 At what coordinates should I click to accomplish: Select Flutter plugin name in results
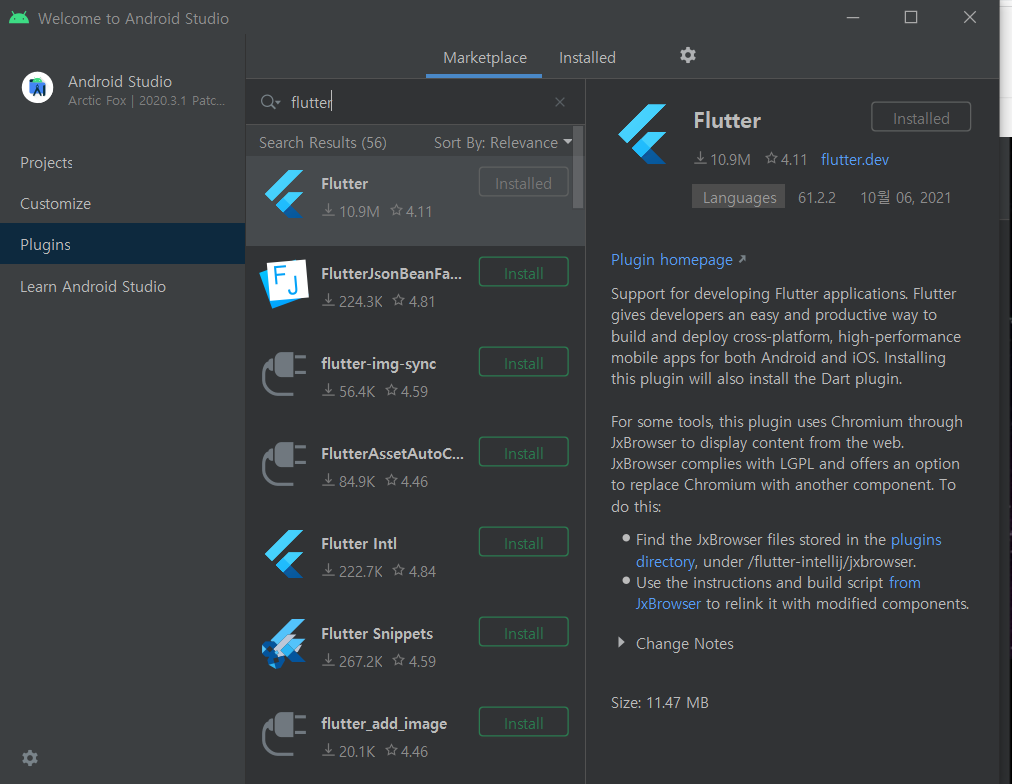(x=345, y=183)
